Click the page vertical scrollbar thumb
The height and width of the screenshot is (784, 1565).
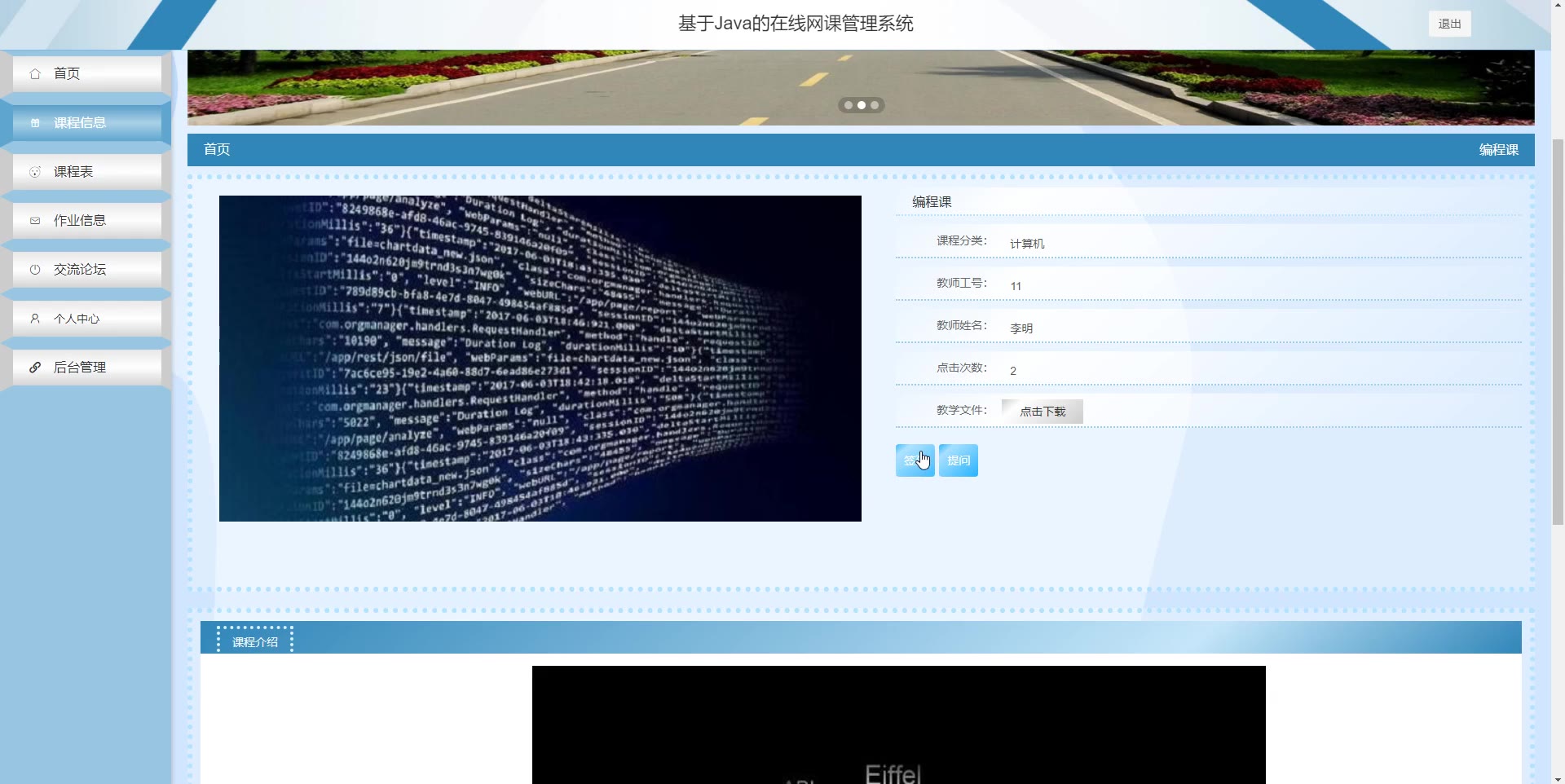1558,332
